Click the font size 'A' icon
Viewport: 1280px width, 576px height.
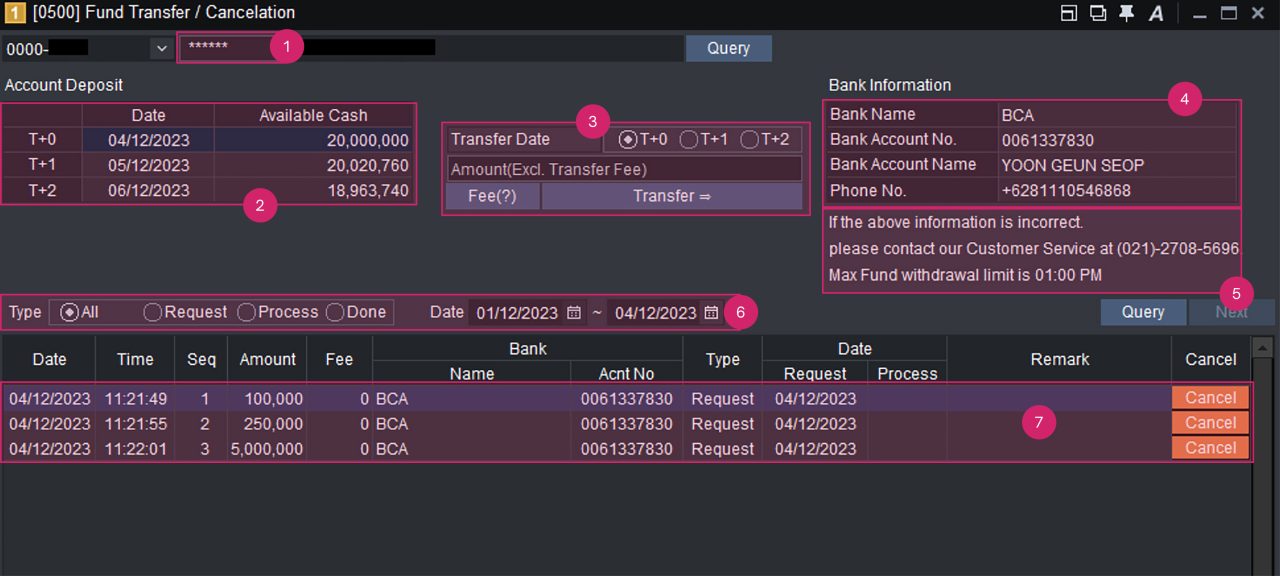1156,13
